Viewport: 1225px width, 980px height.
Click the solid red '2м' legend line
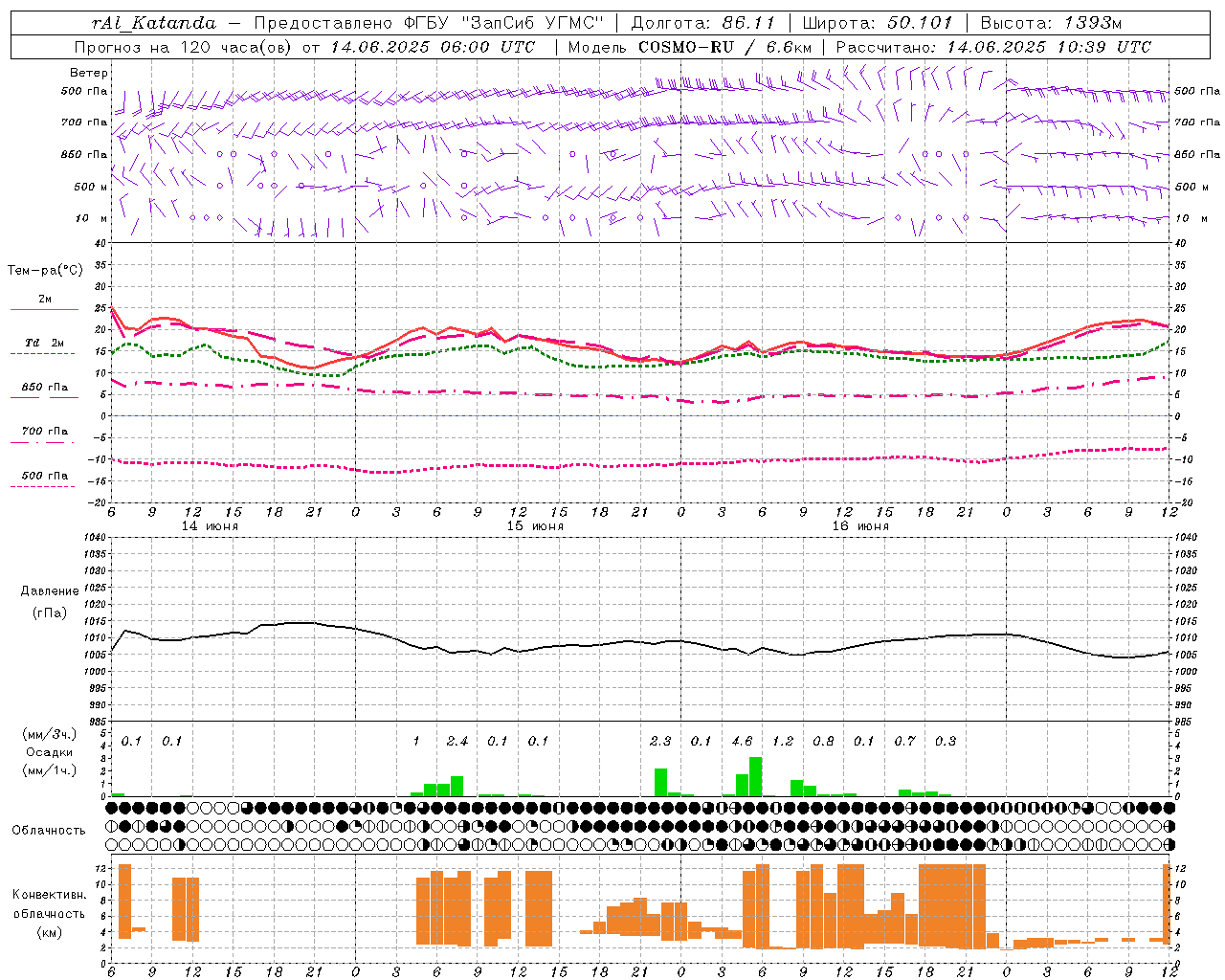pyautogui.click(x=44, y=309)
